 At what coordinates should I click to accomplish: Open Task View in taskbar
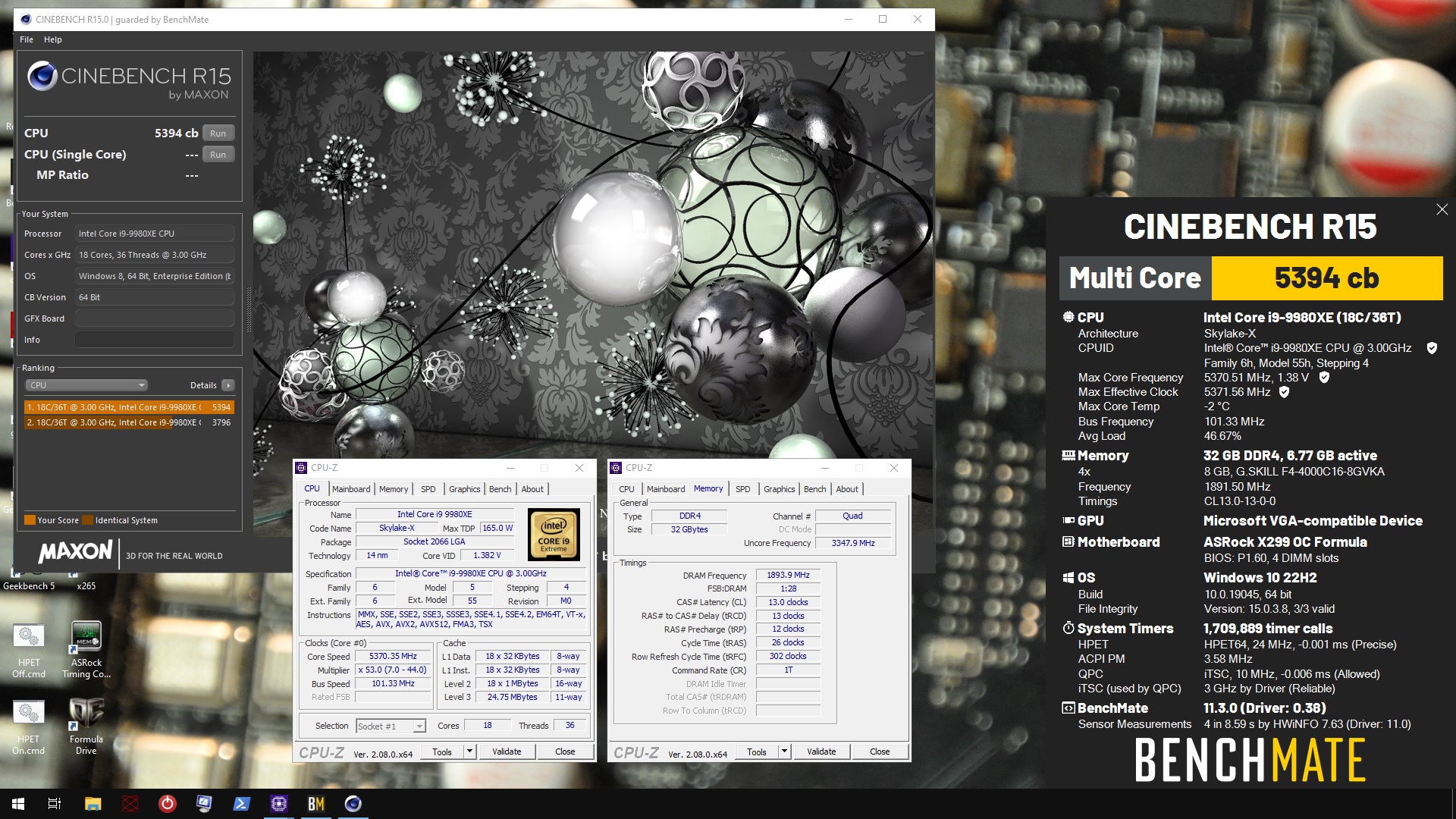click(55, 804)
